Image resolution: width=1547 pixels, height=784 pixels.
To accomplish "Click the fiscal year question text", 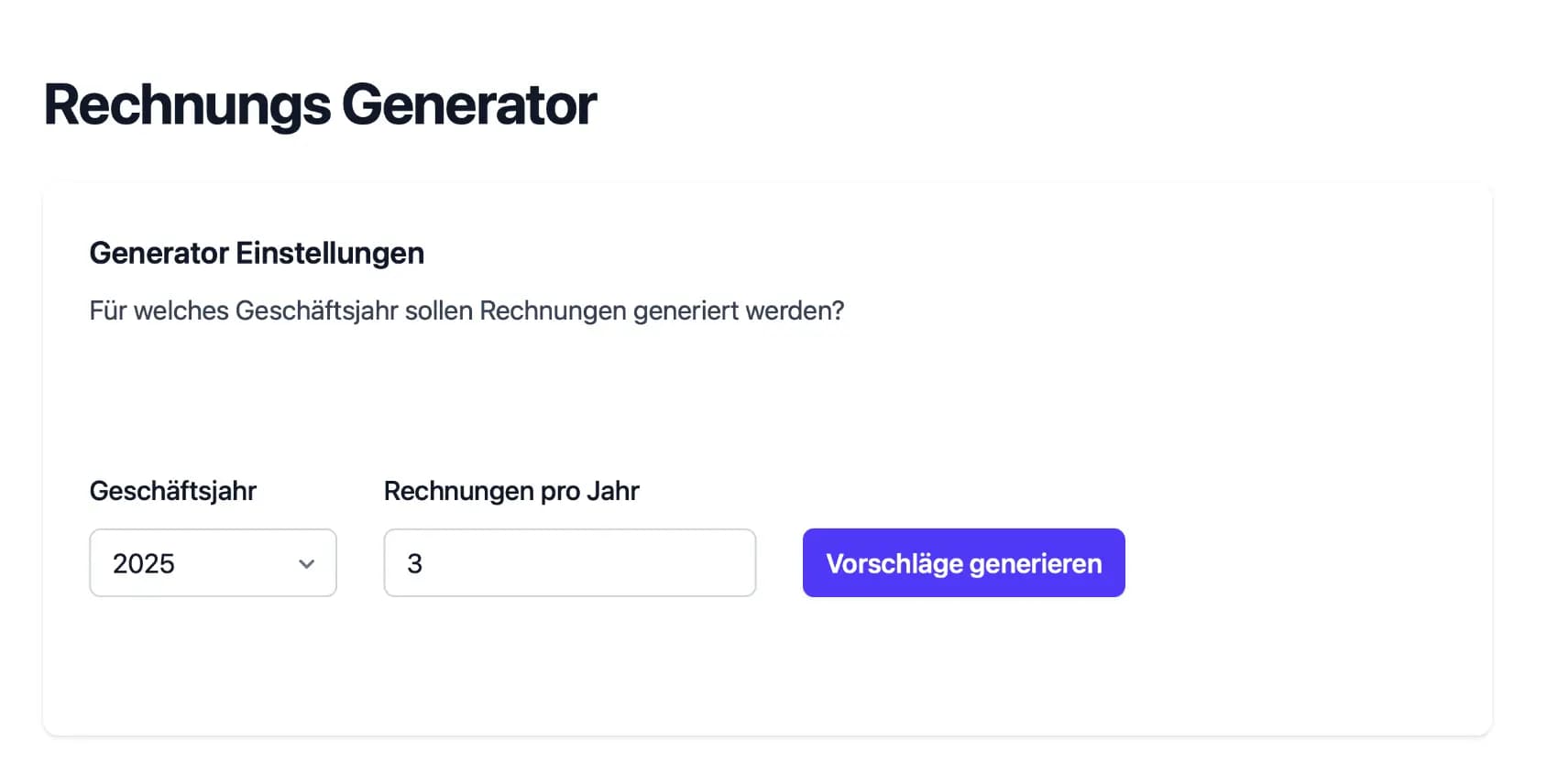I will tap(467, 310).
